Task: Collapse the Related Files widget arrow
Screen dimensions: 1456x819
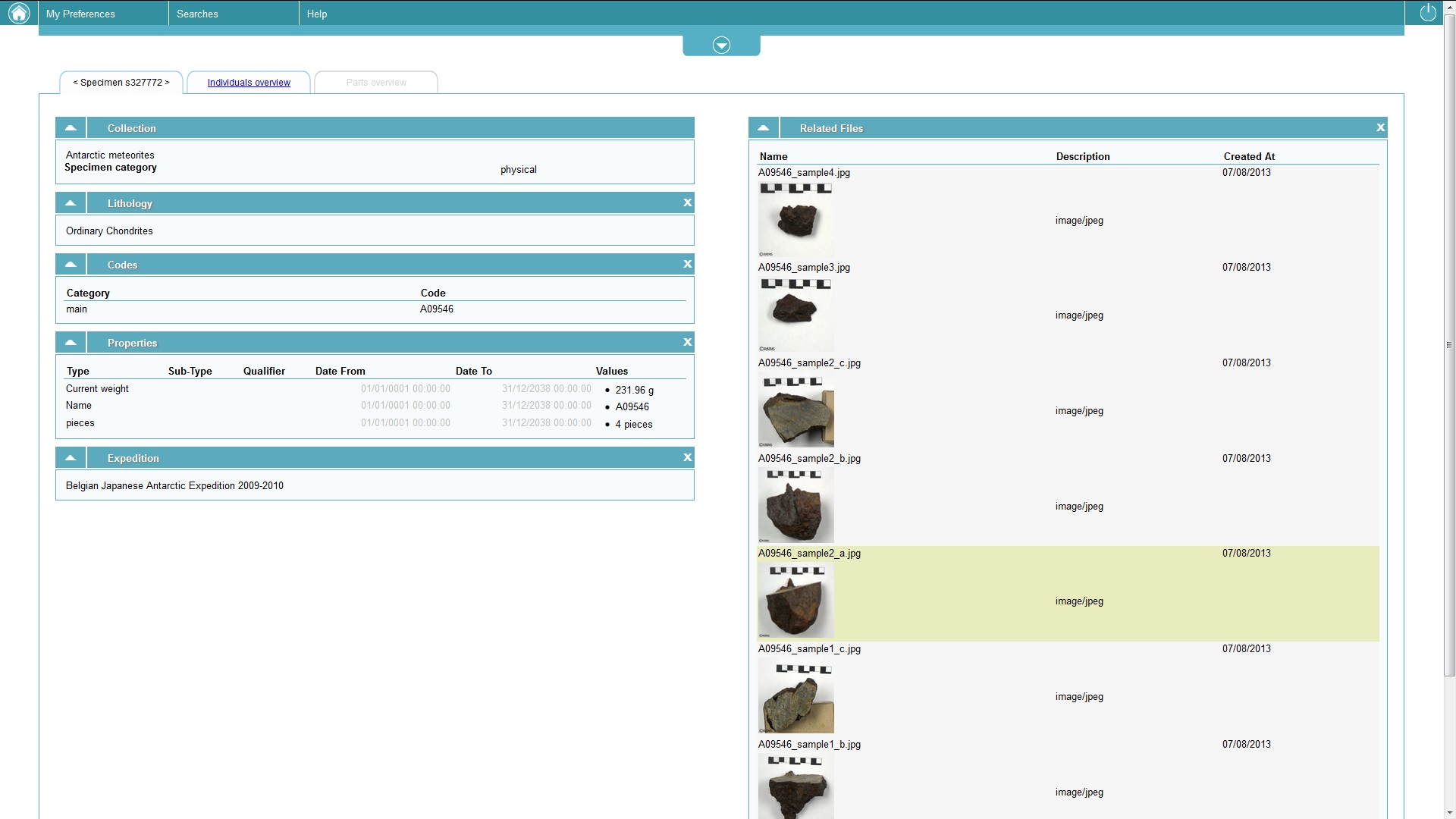Action: pyautogui.click(x=763, y=128)
